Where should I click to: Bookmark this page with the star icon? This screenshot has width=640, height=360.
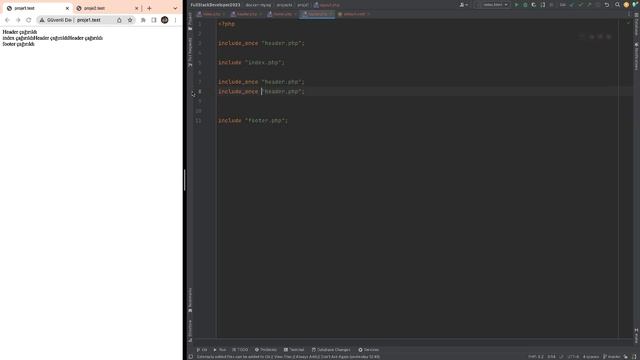pyautogui.click(x=130, y=20)
